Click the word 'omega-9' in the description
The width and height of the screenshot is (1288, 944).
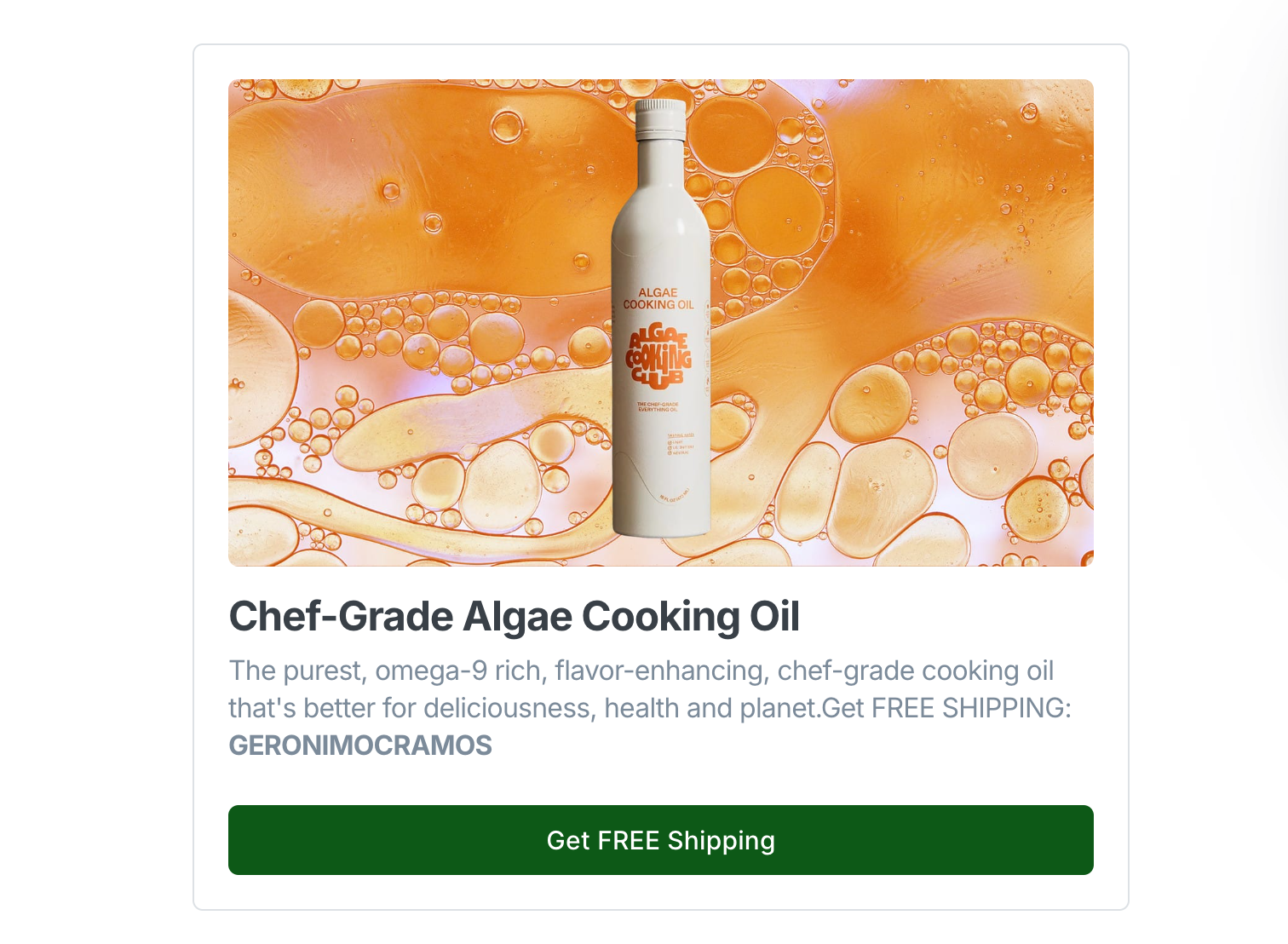pyautogui.click(x=431, y=671)
